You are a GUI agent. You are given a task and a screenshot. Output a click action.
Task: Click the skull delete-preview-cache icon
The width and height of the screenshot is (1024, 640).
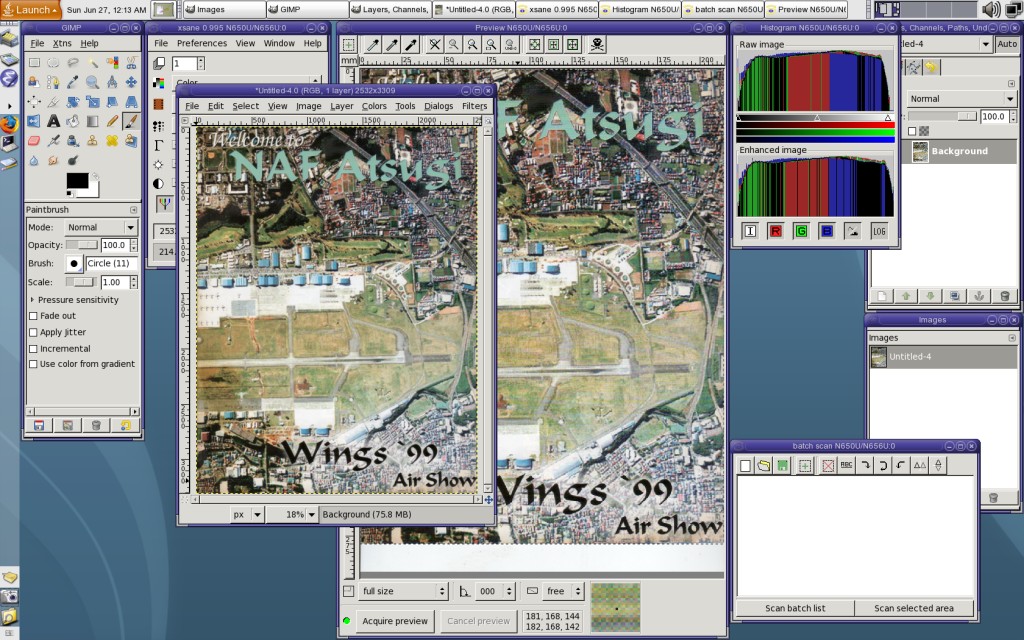pos(597,44)
